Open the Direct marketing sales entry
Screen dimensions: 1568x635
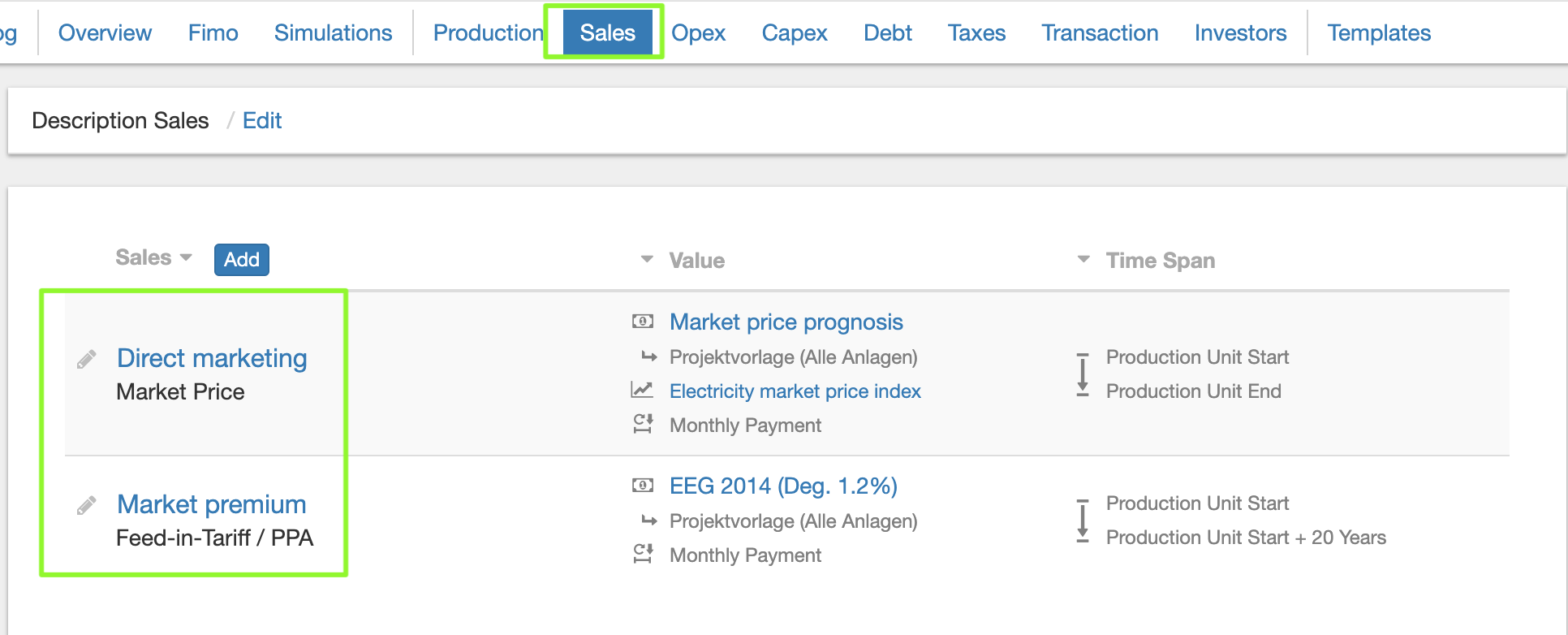212,358
